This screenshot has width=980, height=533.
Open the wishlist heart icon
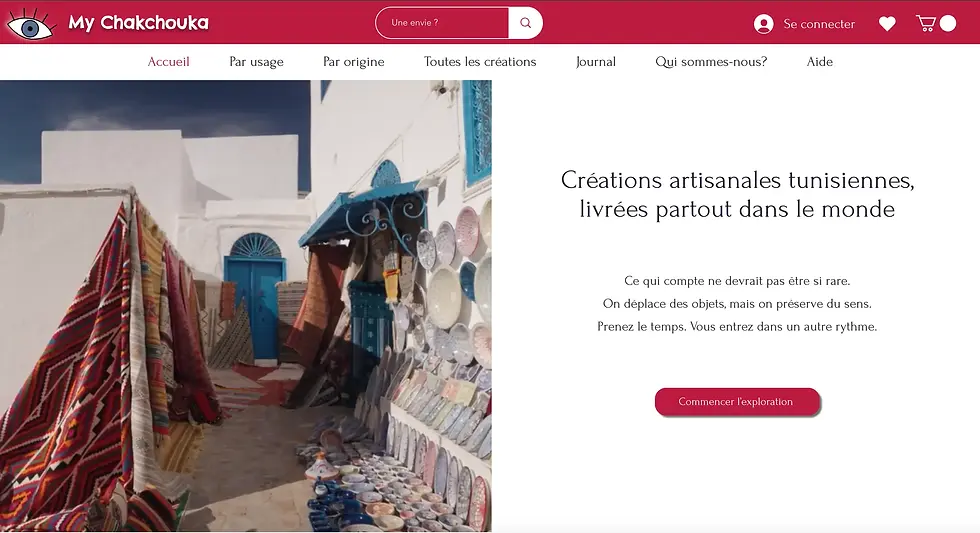(x=887, y=24)
